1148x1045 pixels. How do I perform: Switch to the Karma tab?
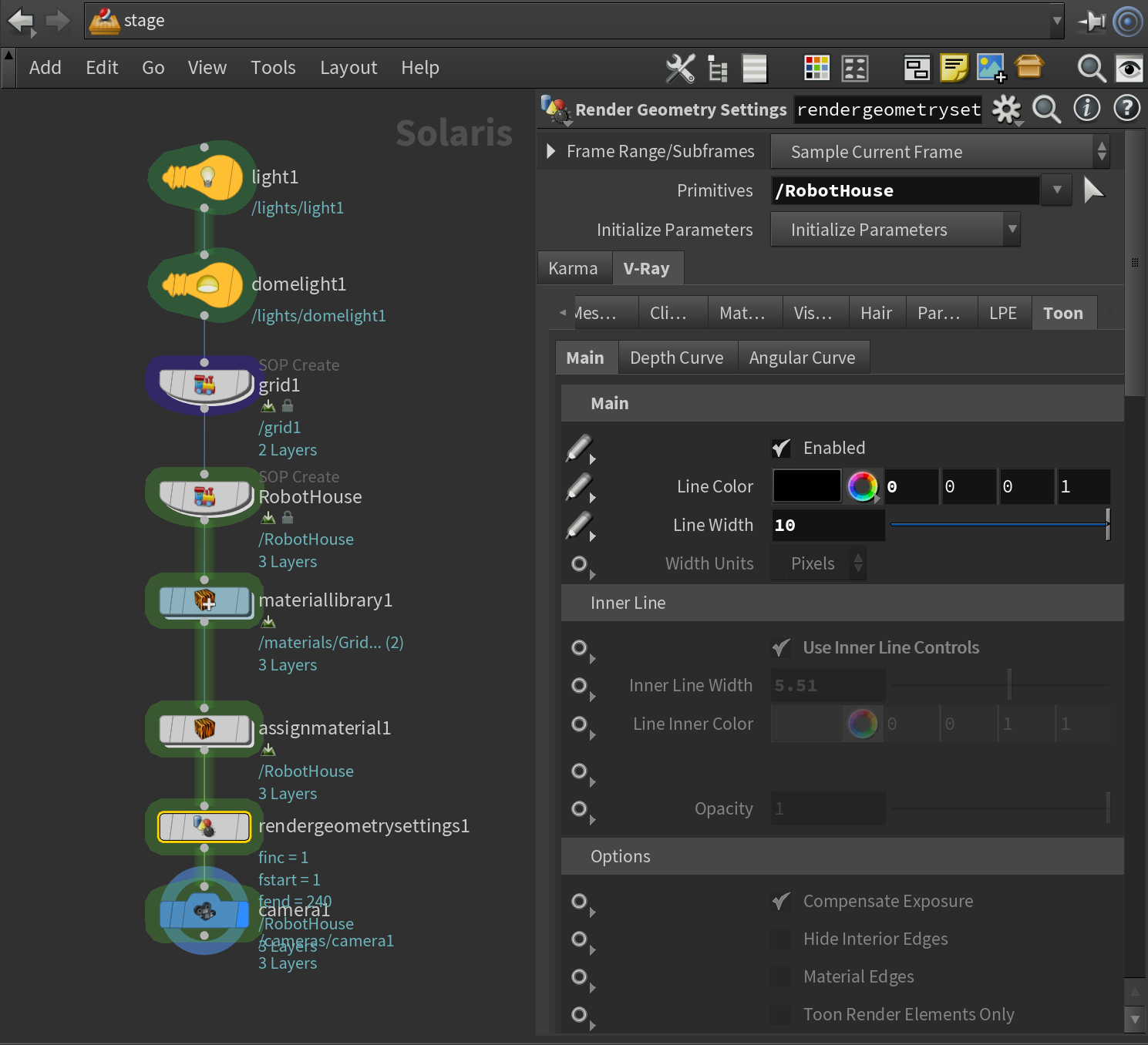coord(573,268)
